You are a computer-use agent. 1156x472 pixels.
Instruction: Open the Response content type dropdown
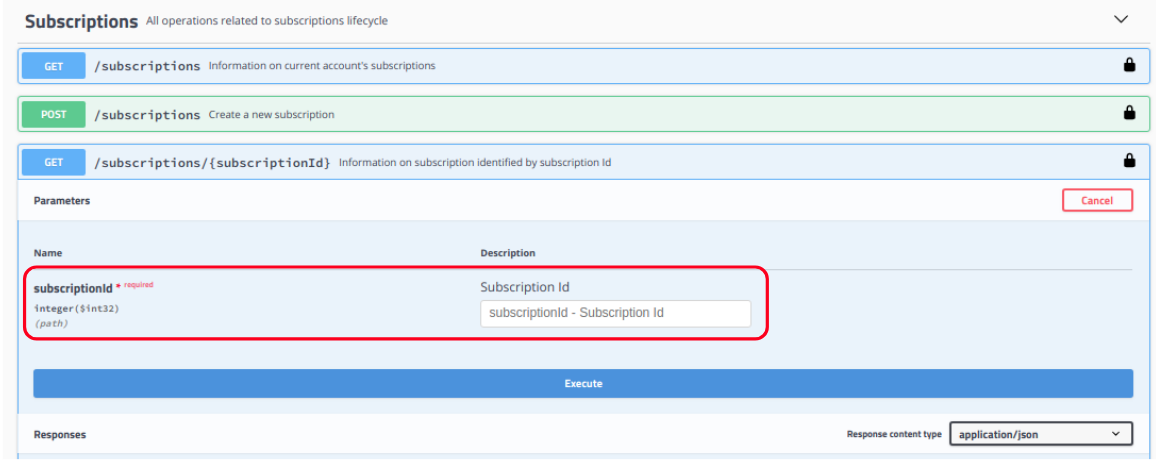pyautogui.click(x=1040, y=434)
